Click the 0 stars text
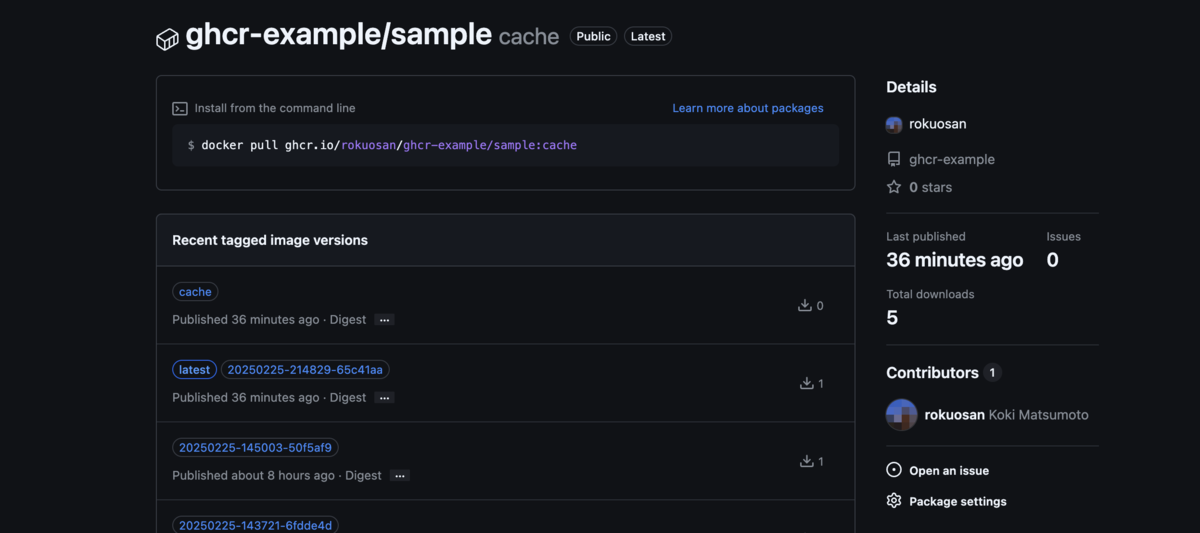The height and width of the screenshot is (533, 1200). coord(930,187)
